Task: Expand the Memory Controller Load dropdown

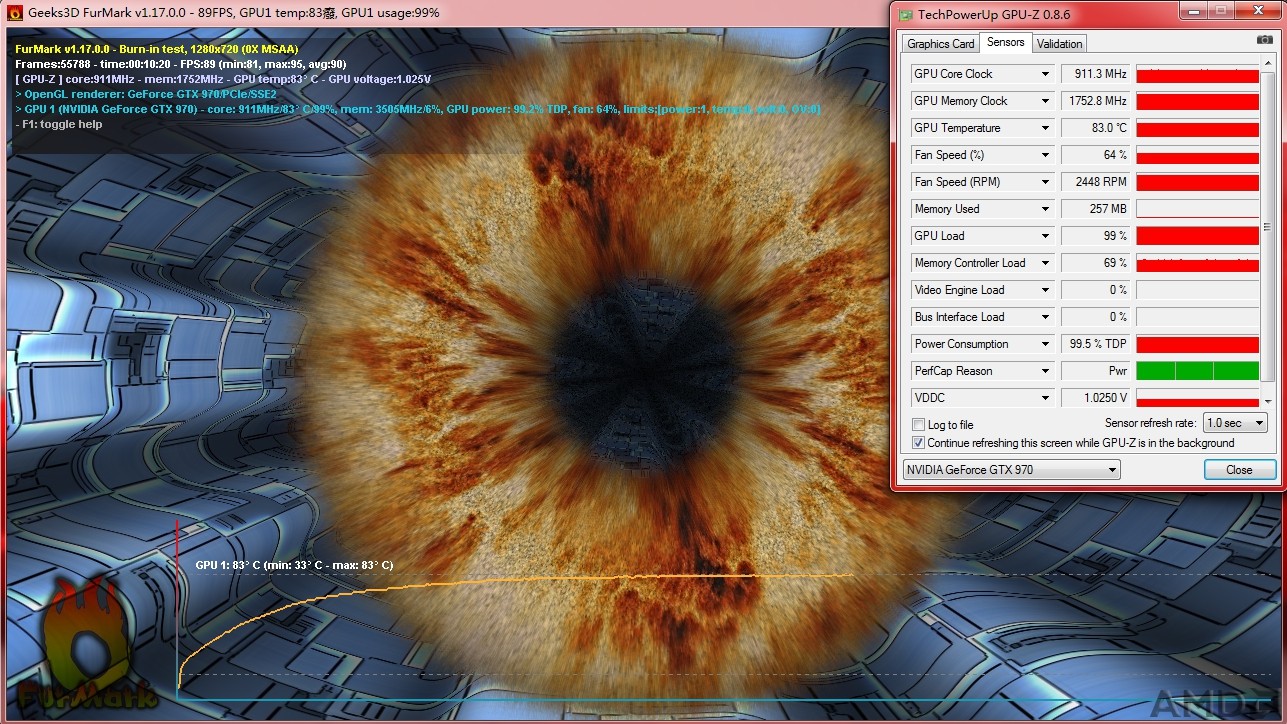Action: 1046,263
